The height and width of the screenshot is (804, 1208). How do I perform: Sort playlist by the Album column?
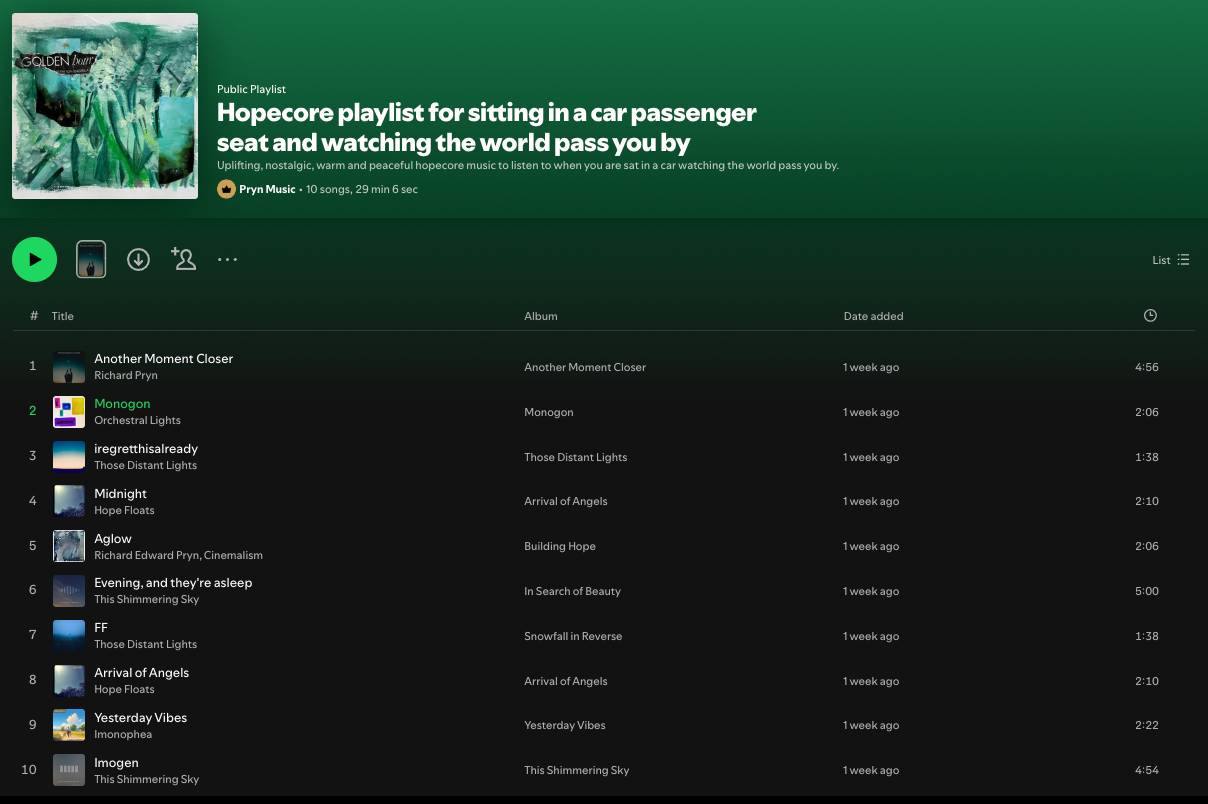pos(540,316)
